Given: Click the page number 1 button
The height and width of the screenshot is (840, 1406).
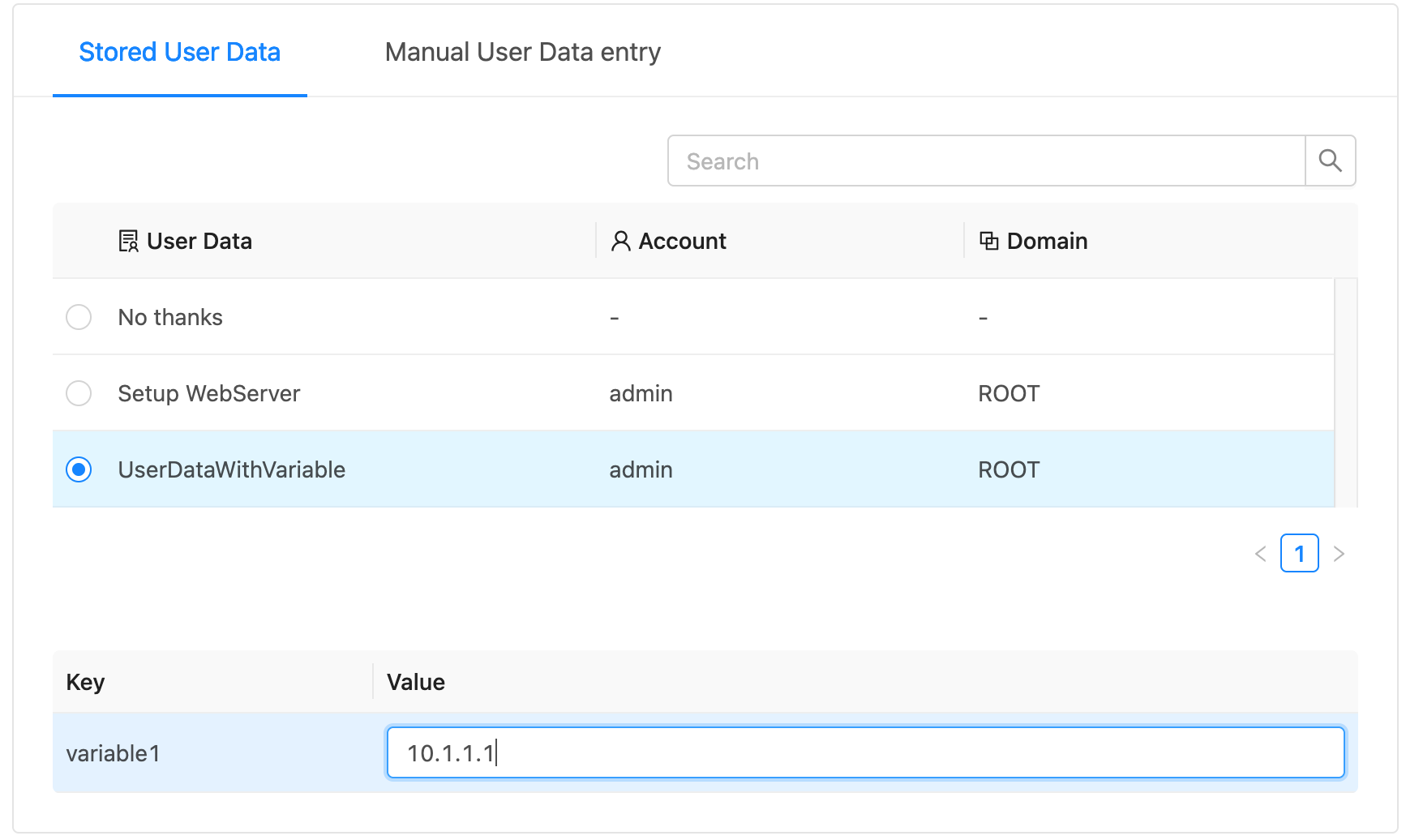Looking at the screenshot, I should 1299,553.
